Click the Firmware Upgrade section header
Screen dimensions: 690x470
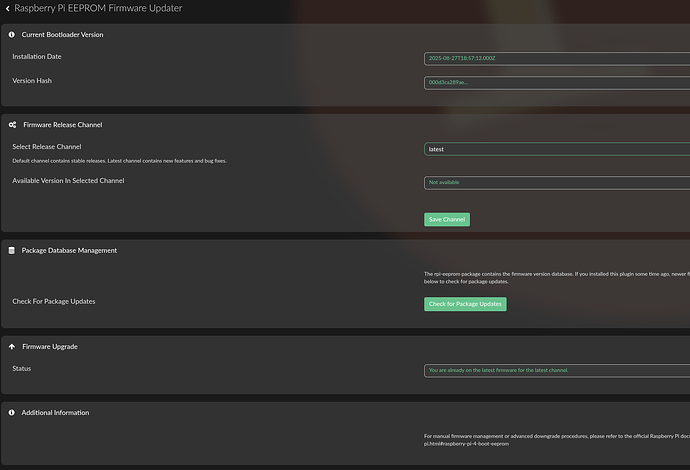50,347
